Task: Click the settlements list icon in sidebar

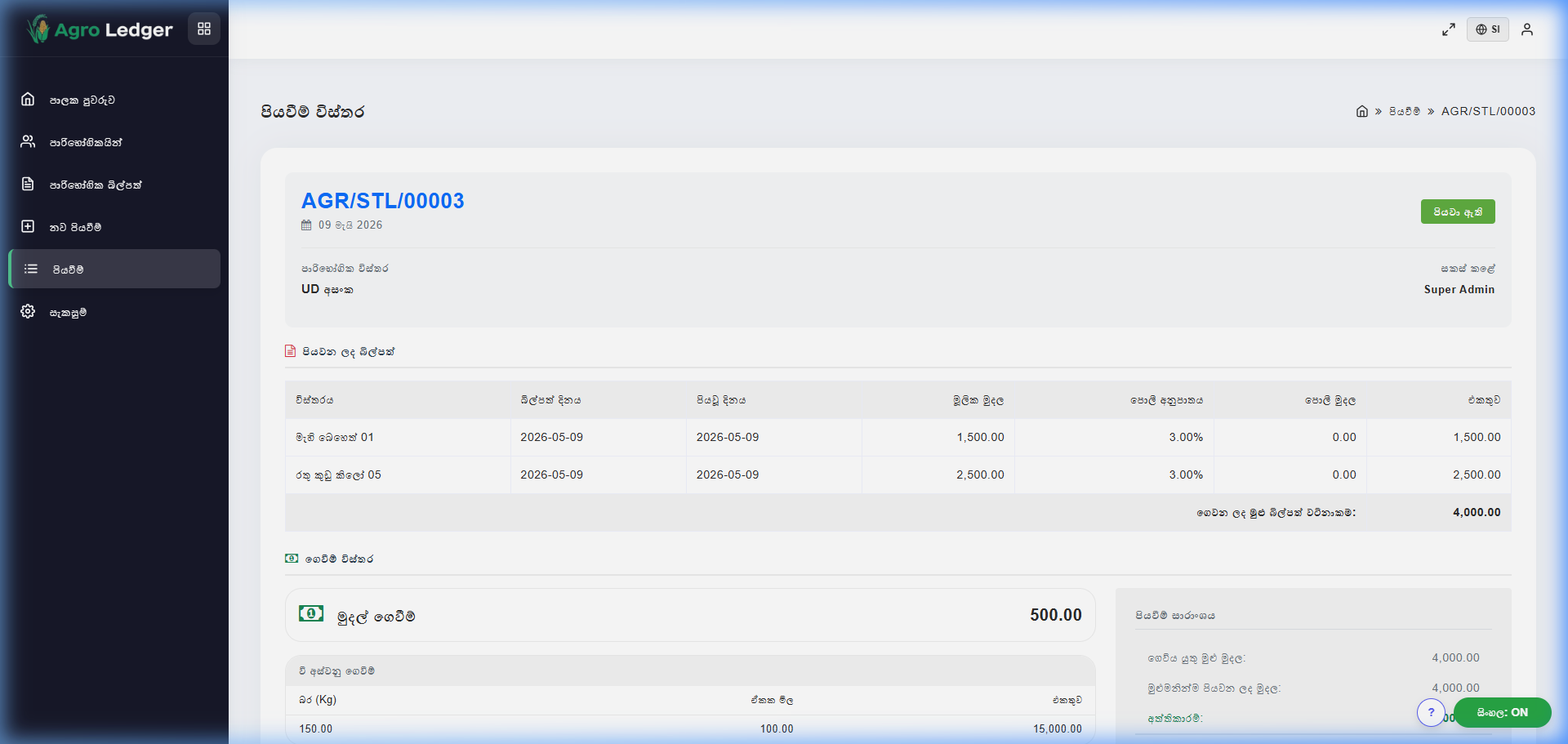Action: pos(31,269)
